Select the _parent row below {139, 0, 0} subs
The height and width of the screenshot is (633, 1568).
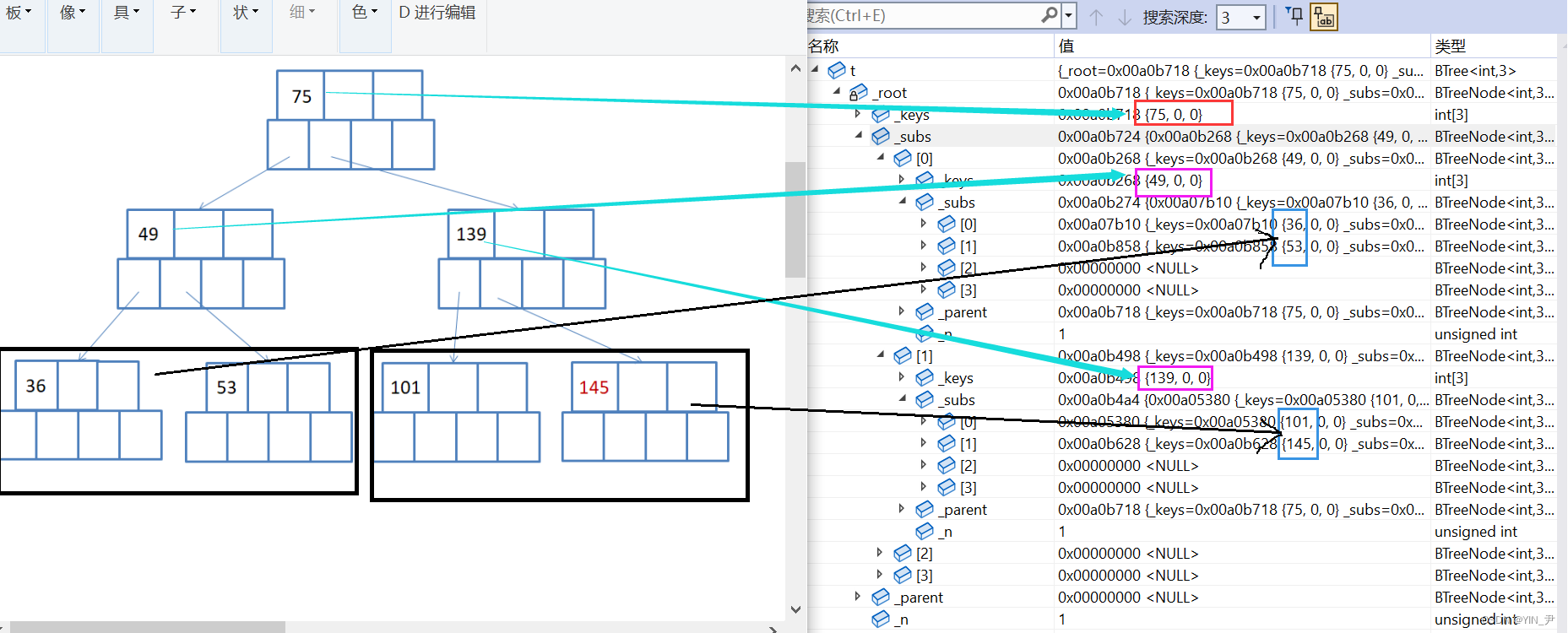[x=1182, y=509]
